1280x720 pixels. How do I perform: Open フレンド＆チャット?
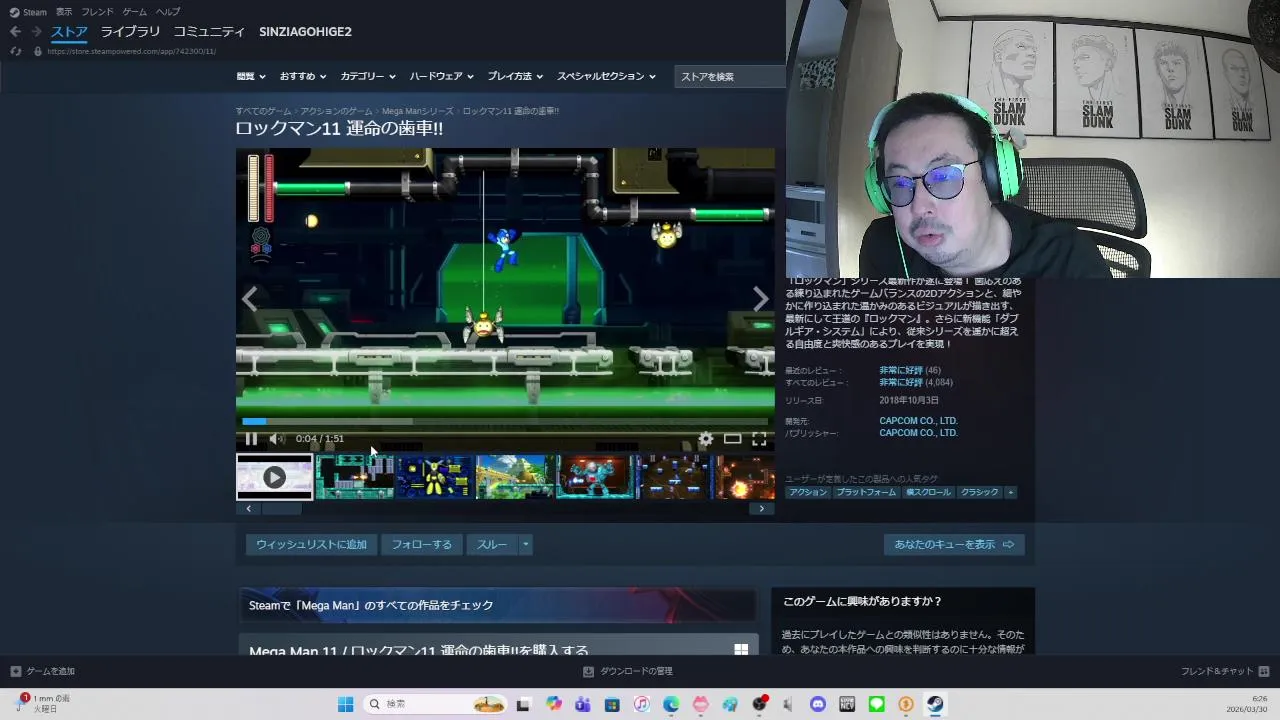pos(1225,671)
